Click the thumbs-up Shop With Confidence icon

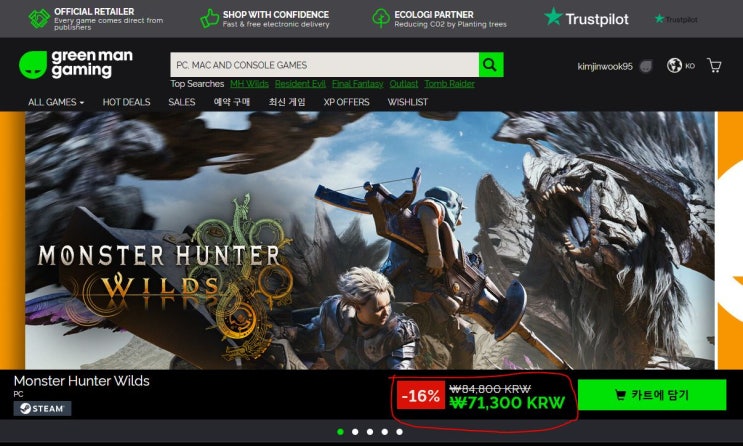[209, 18]
